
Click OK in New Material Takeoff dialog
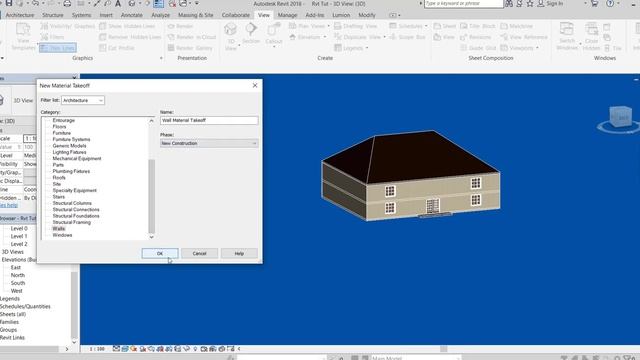[160, 253]
